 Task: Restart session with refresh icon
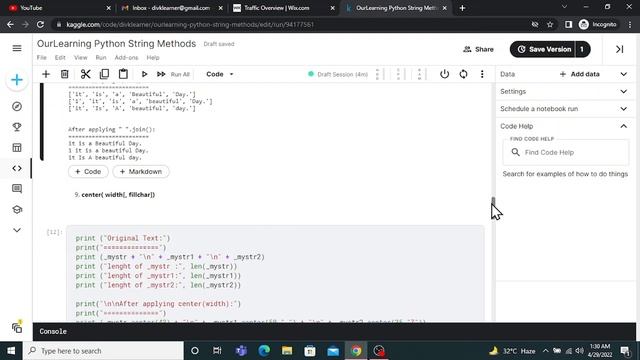coord(463,74)
